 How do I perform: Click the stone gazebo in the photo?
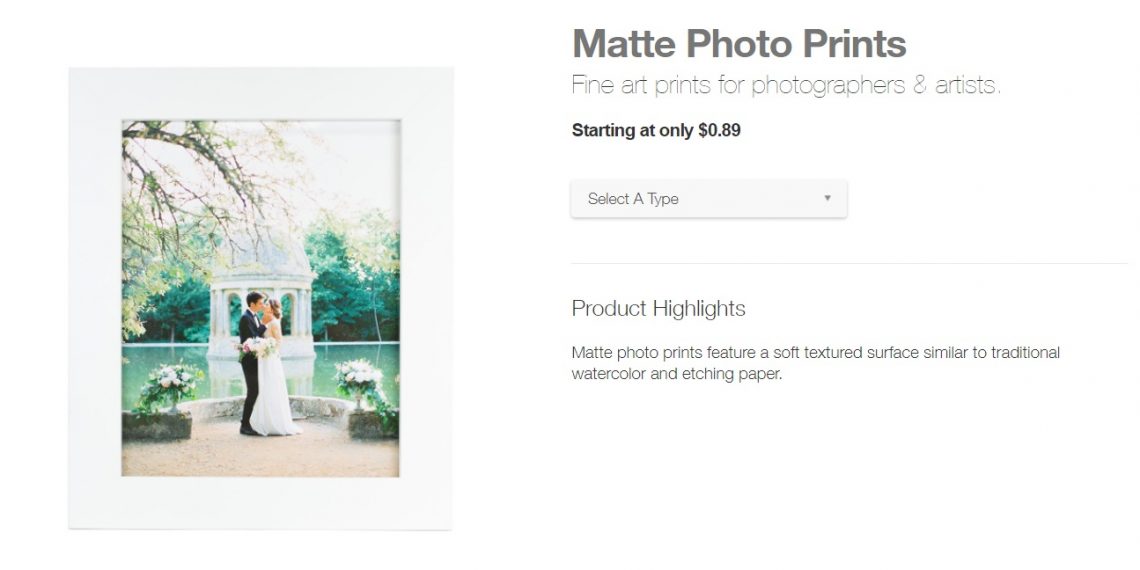pyautogui.click(x=260, y=290)
